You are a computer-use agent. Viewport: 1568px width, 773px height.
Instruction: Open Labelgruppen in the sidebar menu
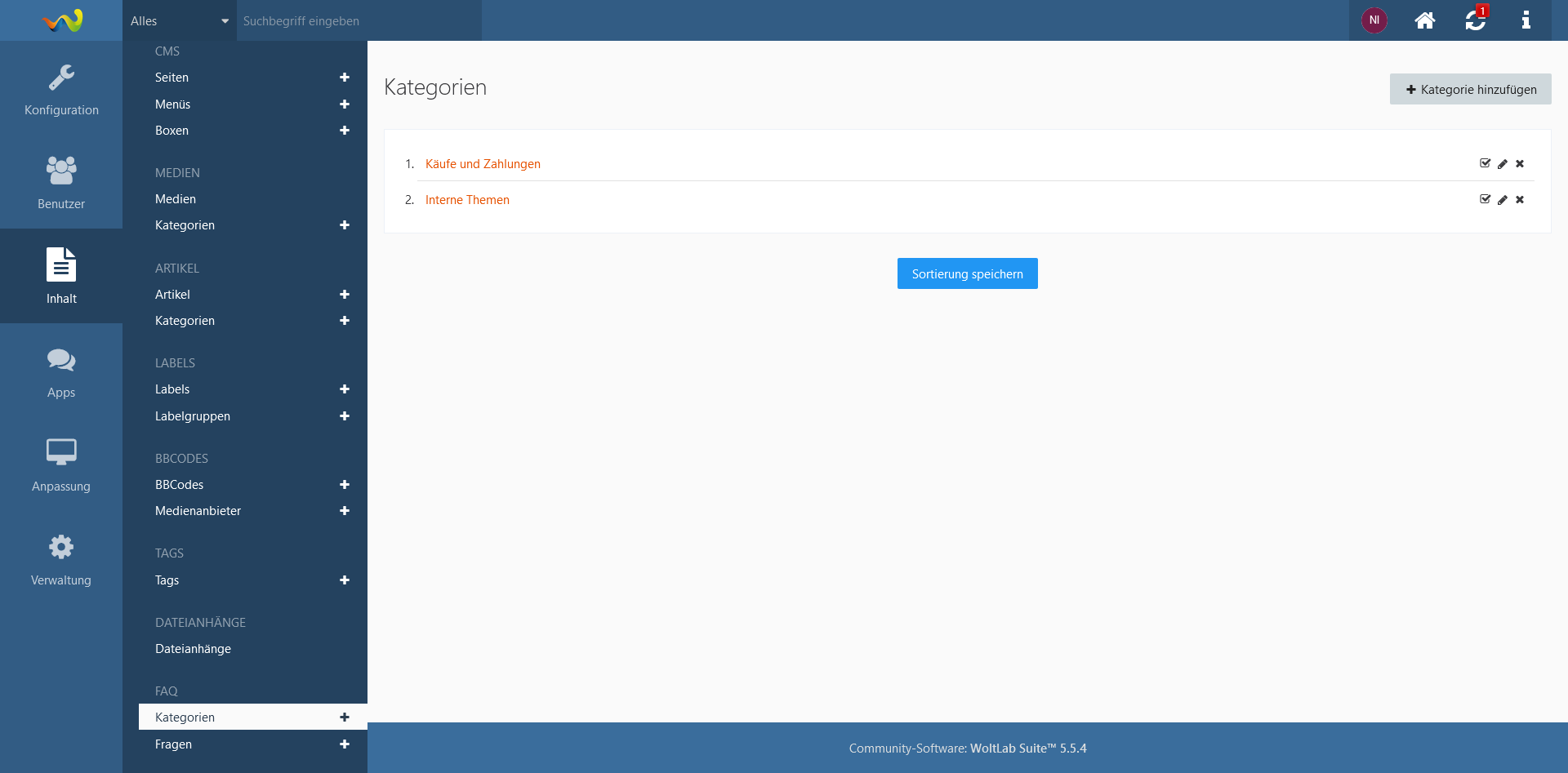(193, 416)
